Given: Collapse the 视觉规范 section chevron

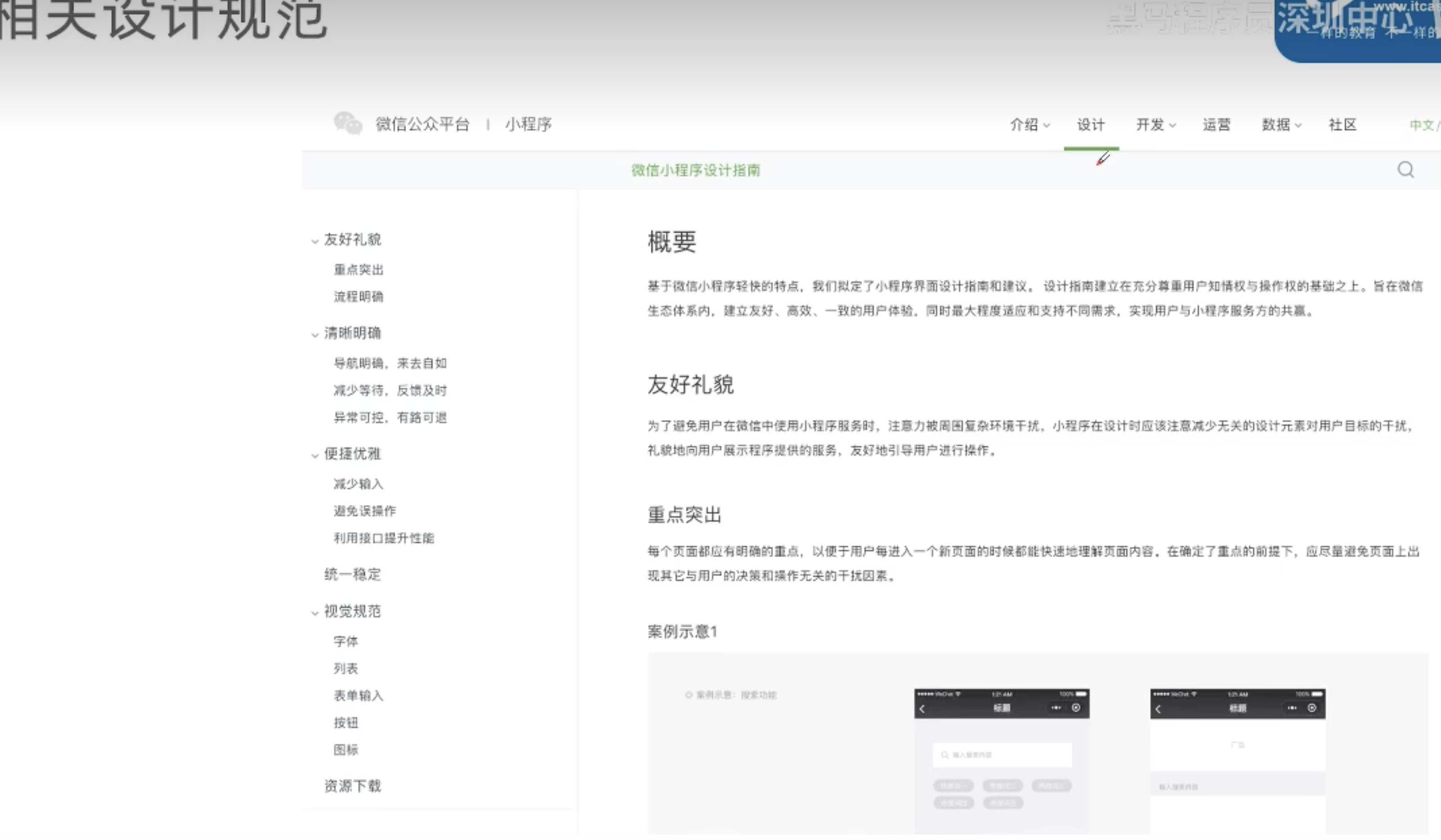Looking at the screenshot, I should [x=314, y=612].
